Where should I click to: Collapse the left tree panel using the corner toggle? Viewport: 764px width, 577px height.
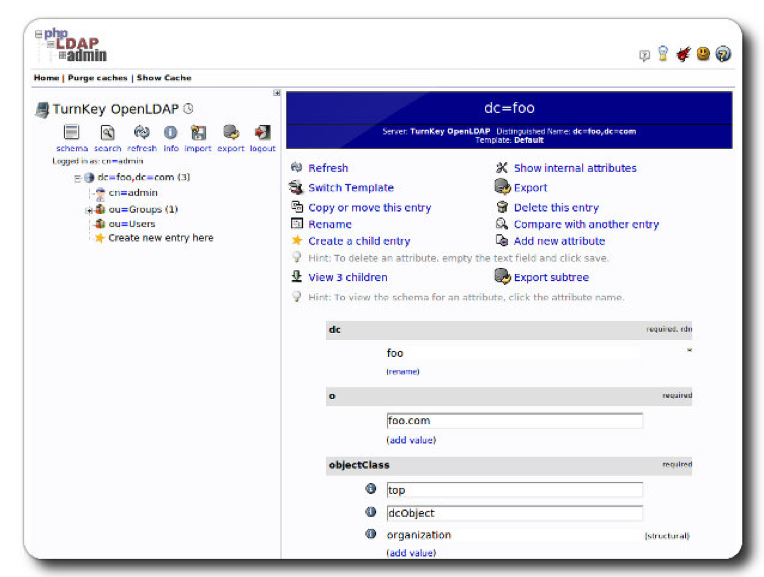[276, 93]
